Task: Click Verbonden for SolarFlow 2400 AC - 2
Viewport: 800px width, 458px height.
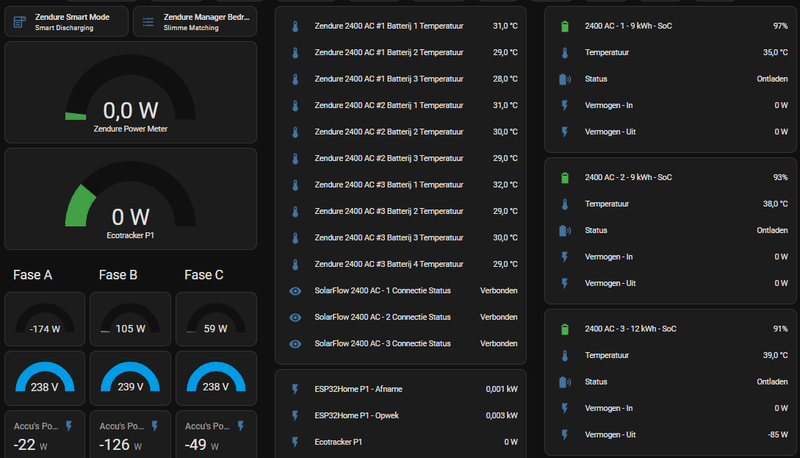Action: (498, 317)
